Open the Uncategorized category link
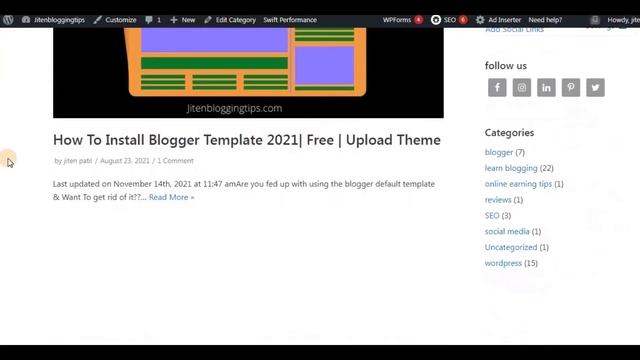This screenshot has height=360, width=640. 511,247
